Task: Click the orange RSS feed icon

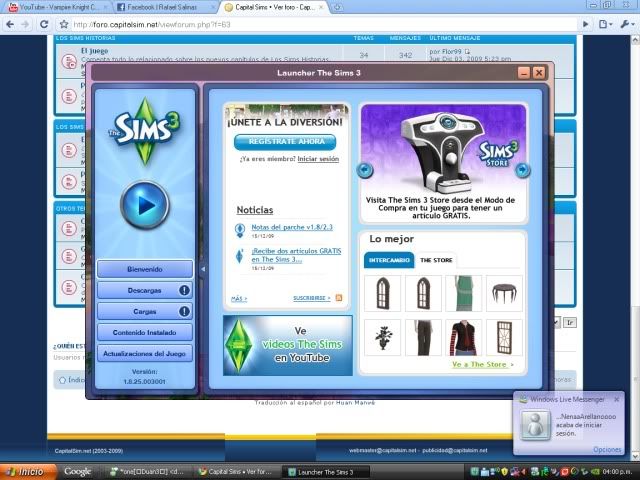Action: (x=339, y=298)
